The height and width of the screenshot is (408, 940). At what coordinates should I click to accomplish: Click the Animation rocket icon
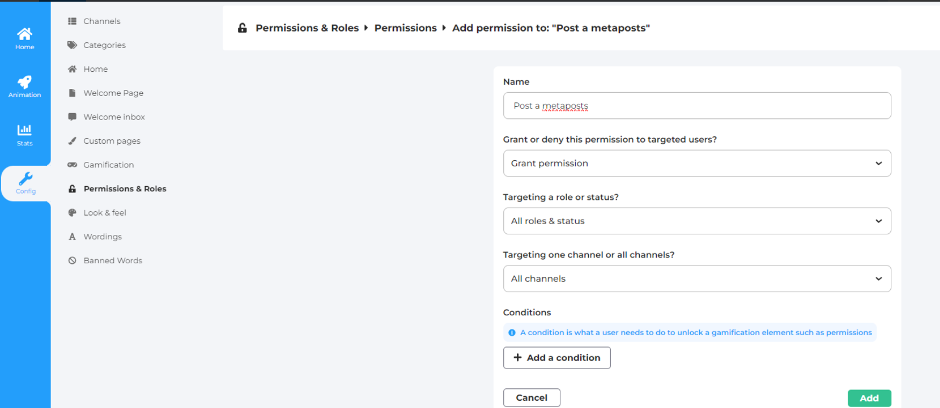25,82
